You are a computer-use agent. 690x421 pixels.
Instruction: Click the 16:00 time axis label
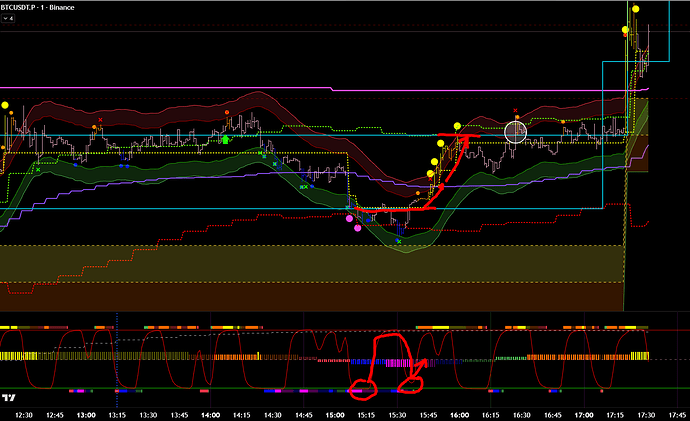[460, 413]
